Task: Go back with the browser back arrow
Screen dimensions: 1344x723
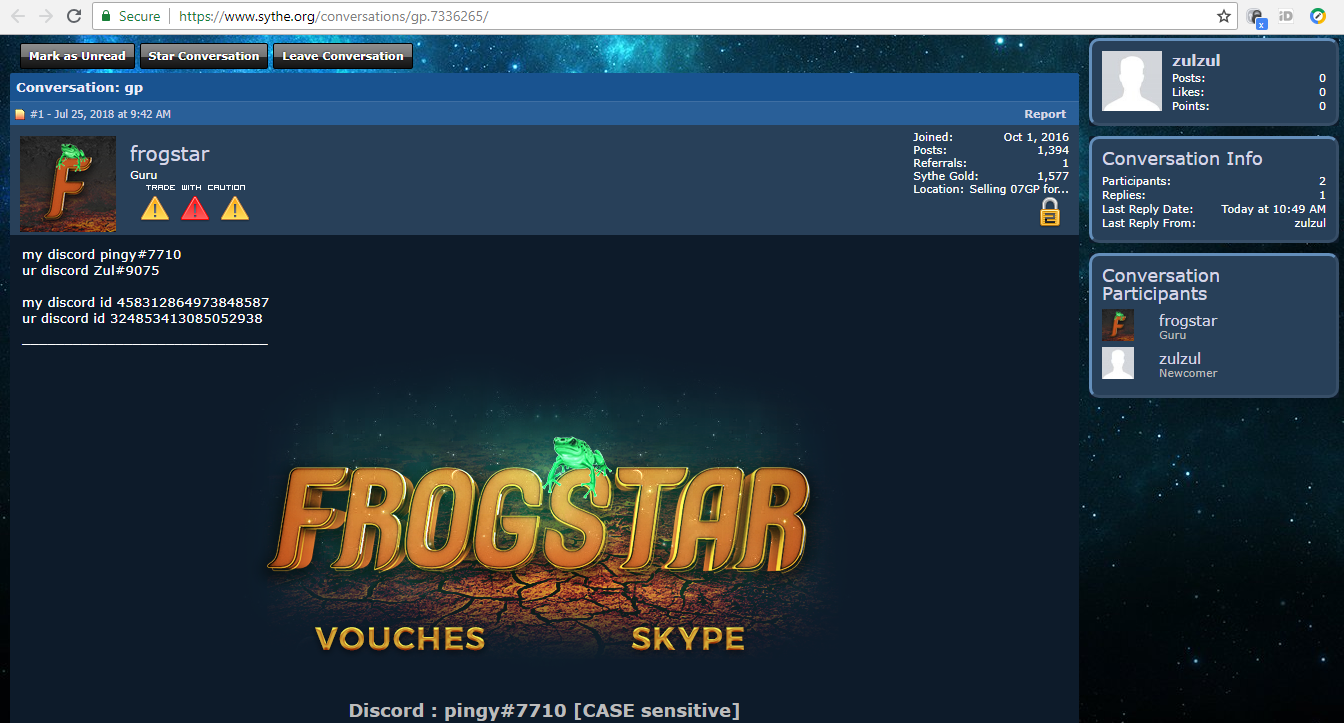Action: [x=18, y=16]
